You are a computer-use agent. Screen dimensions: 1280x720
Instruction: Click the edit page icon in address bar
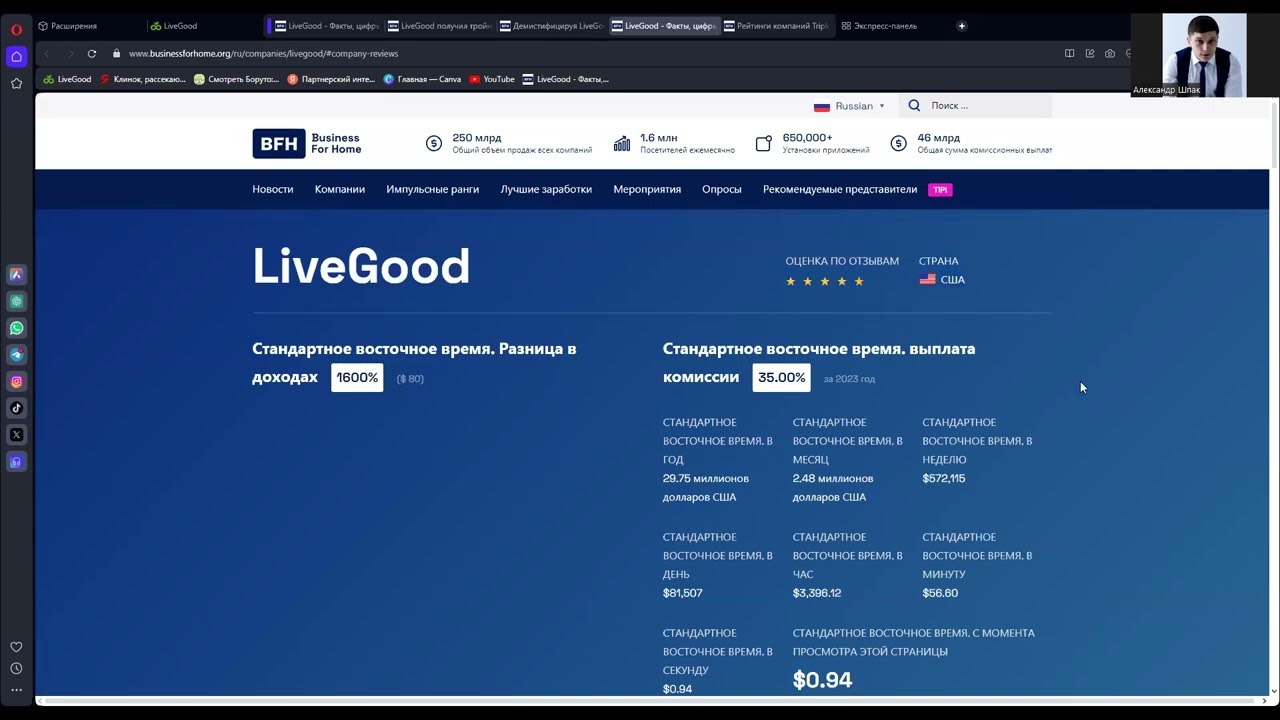coord(1090,53)
